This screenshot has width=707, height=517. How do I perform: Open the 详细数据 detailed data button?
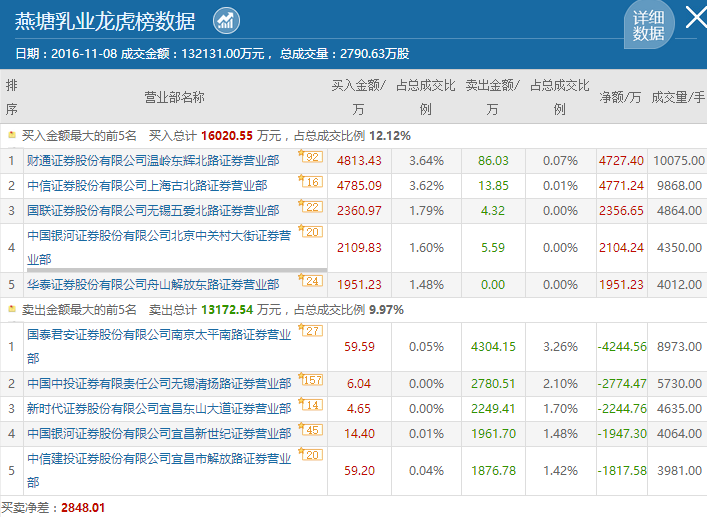tap(649, 25)
